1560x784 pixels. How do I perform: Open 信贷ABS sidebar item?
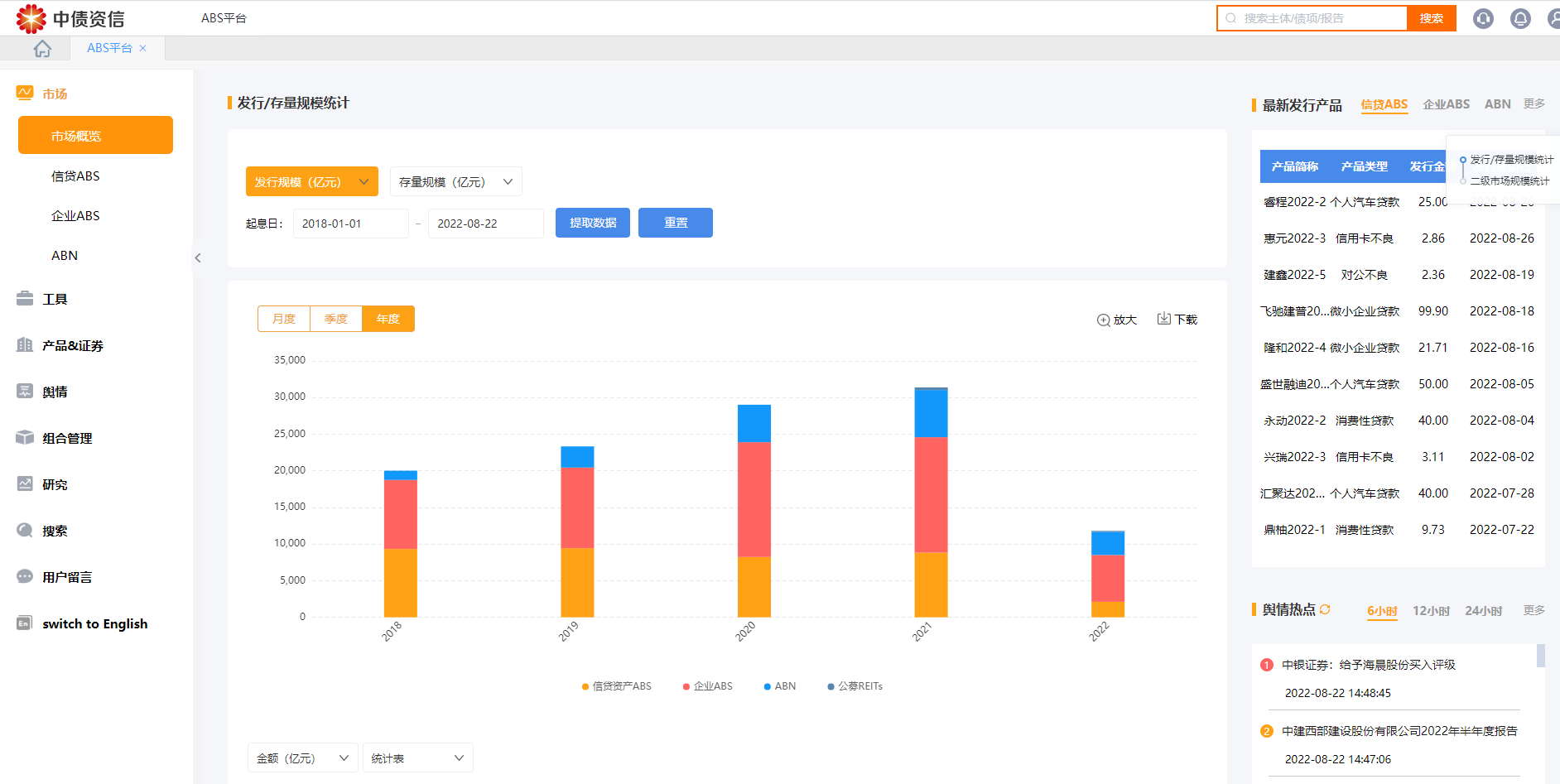click(75, 176)
